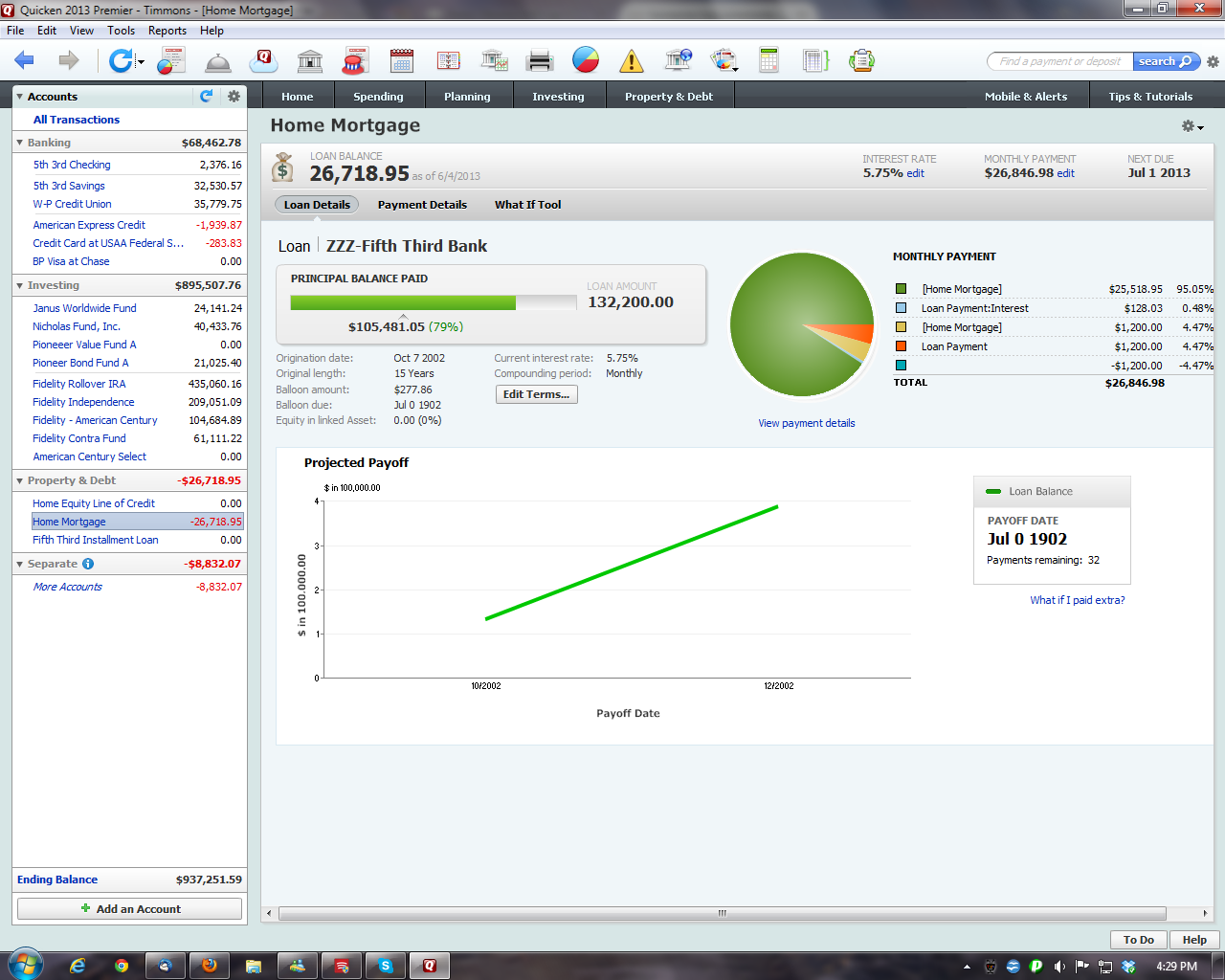Click the Add an Account button
Image resolution: width=1225 pixels, height=980 pixels.
pos(129,909)
